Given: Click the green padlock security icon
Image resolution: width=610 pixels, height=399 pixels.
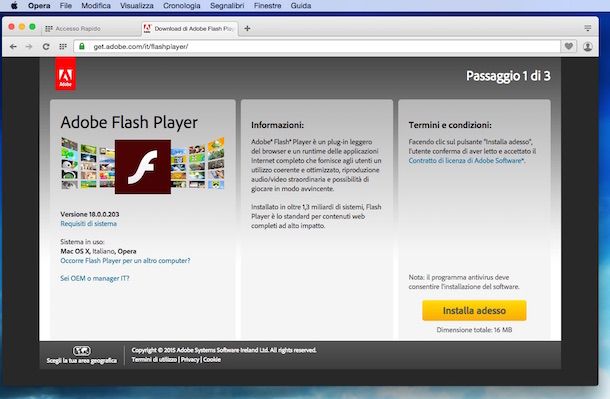Looking at the screenshot, I should [82, 46].
